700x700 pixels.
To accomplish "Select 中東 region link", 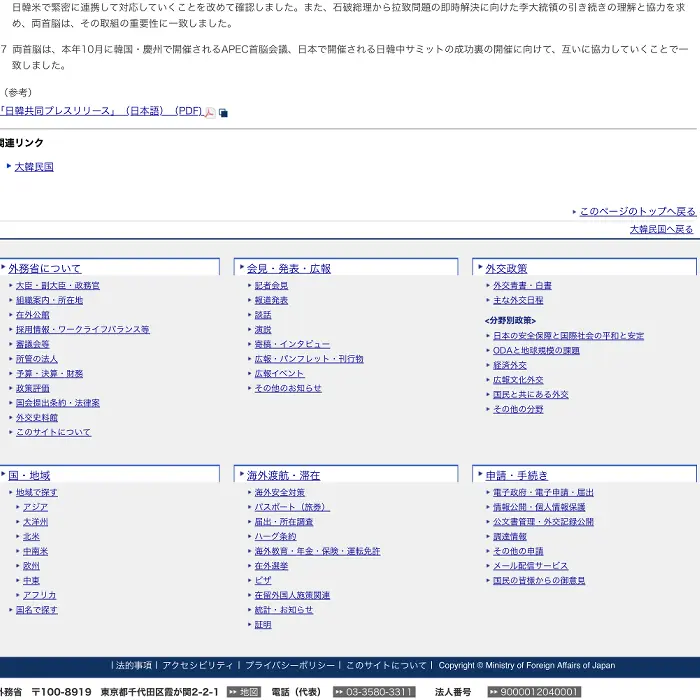I will tap(31, 581).
